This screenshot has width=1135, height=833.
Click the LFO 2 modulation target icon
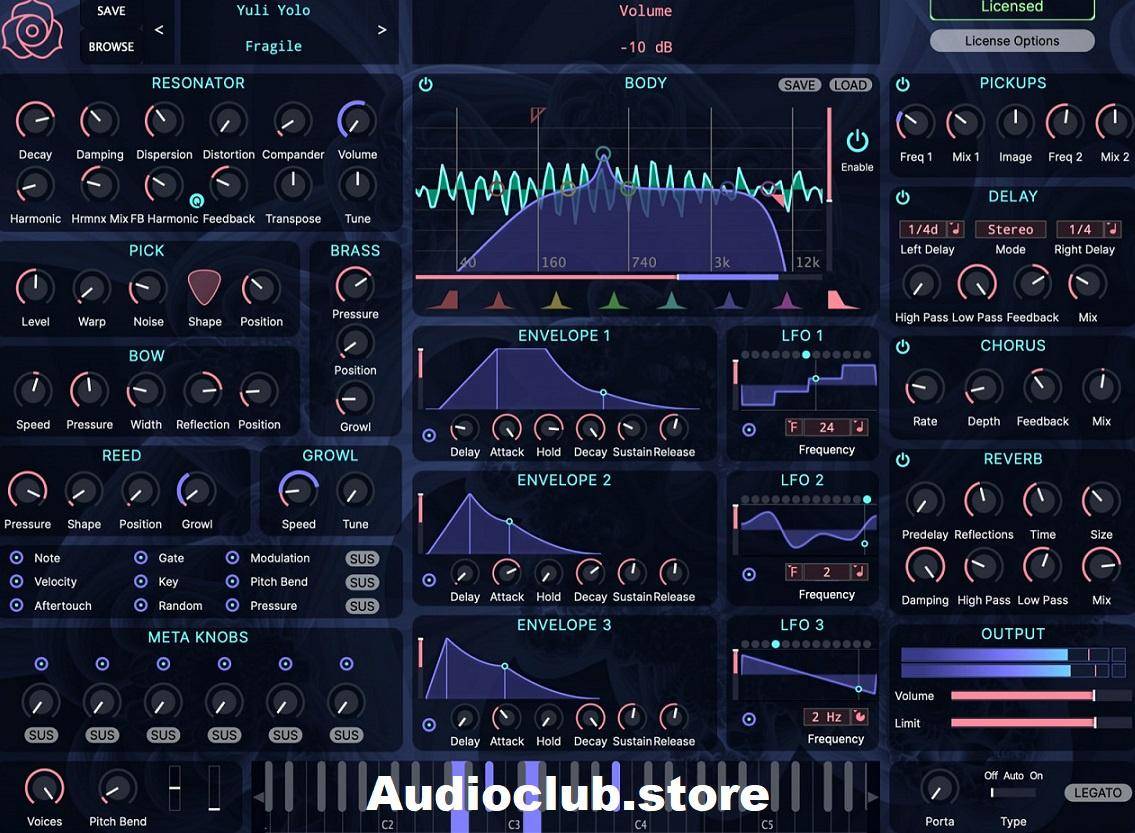click(749, 575)
